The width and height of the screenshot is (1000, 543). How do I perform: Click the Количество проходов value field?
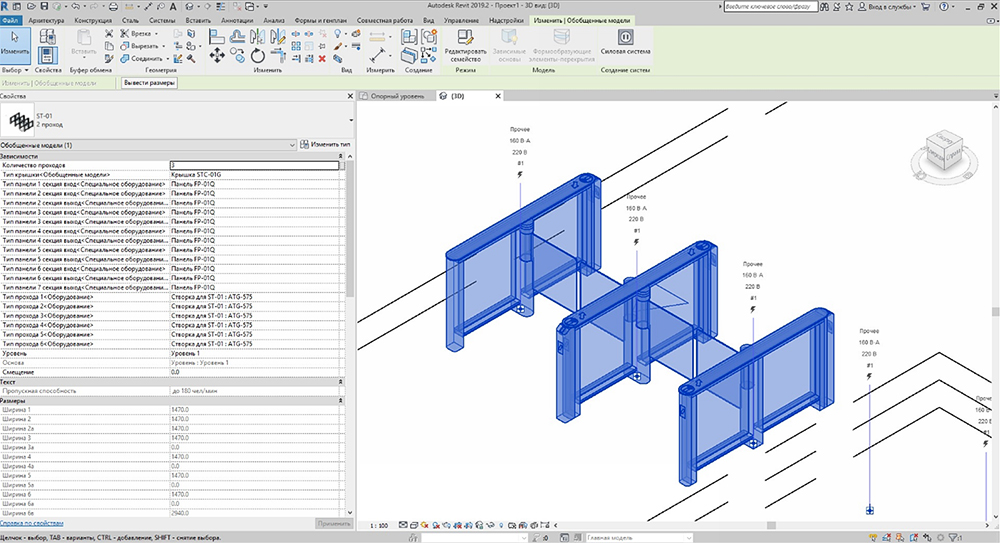click(x=255, y=165)
